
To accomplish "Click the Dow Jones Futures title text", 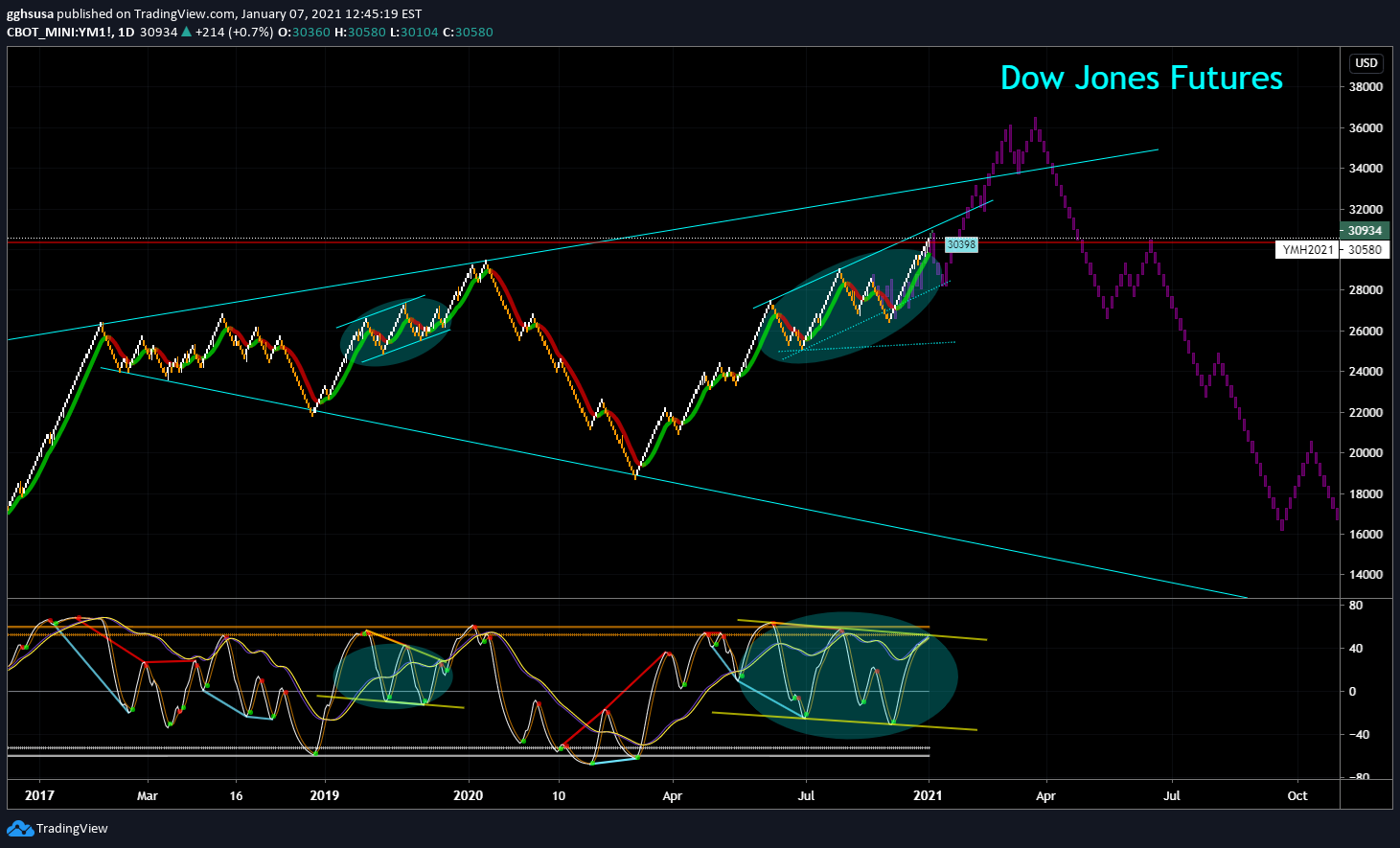I will coord(1141,78).
